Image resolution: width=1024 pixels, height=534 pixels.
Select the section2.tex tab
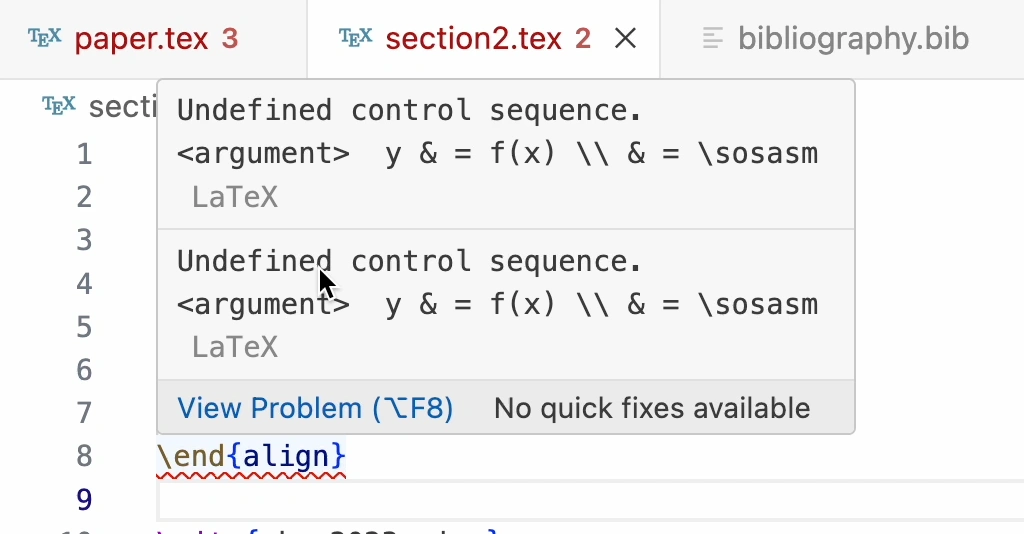[474, 39]
